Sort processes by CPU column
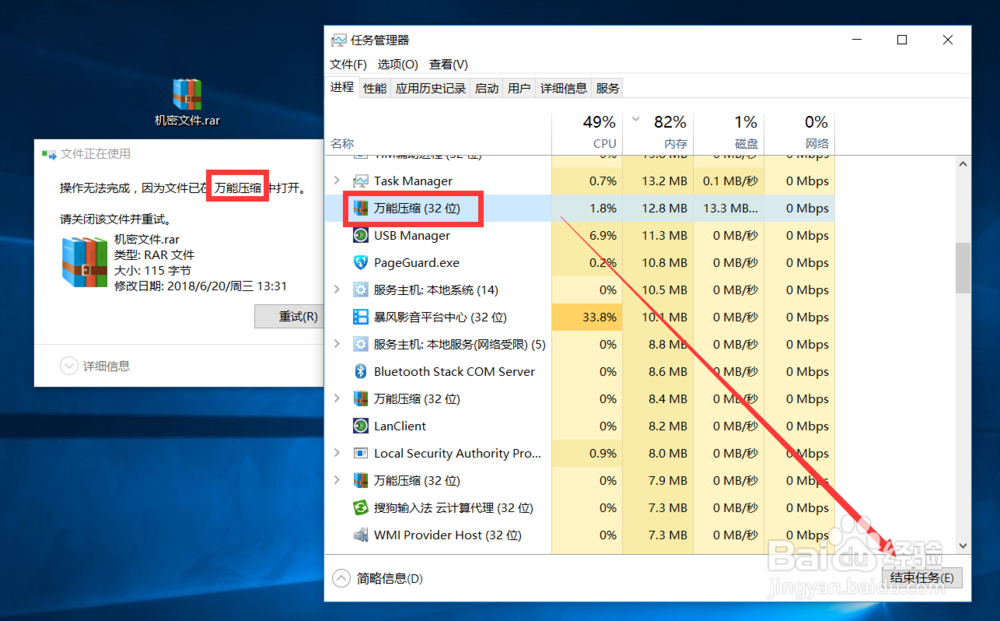The height and width of the screenshot is (621, 1000). click(x=587, y=133)
